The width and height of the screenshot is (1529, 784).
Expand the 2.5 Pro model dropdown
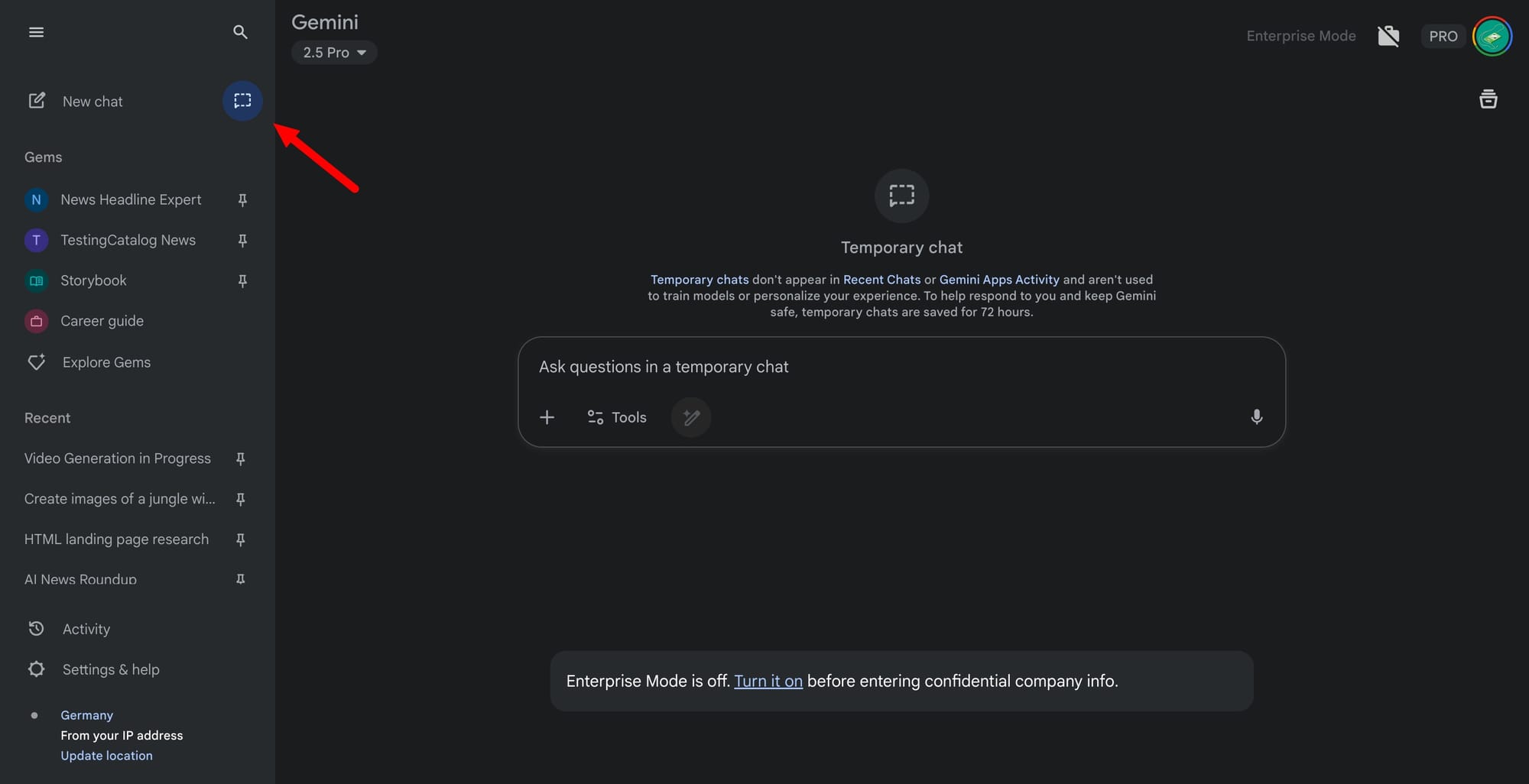point(334,53)
